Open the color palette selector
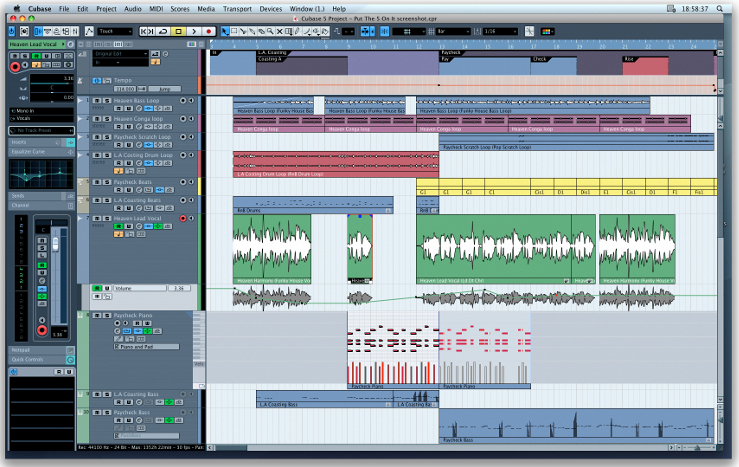Image resolution: width=739 pixels, height=467 pixels. pos(546,32)
